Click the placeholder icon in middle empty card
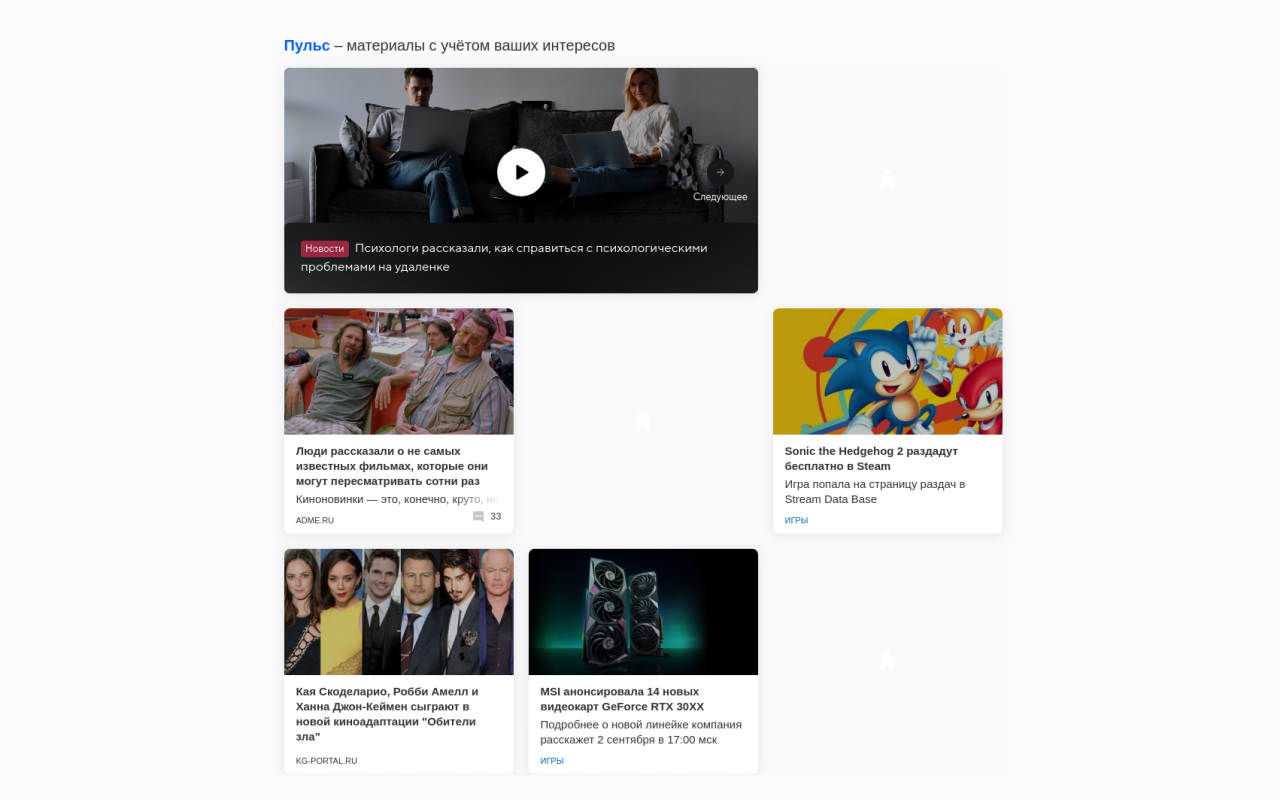This screenshot has height=800, width=1280. [x=643, y=420]
